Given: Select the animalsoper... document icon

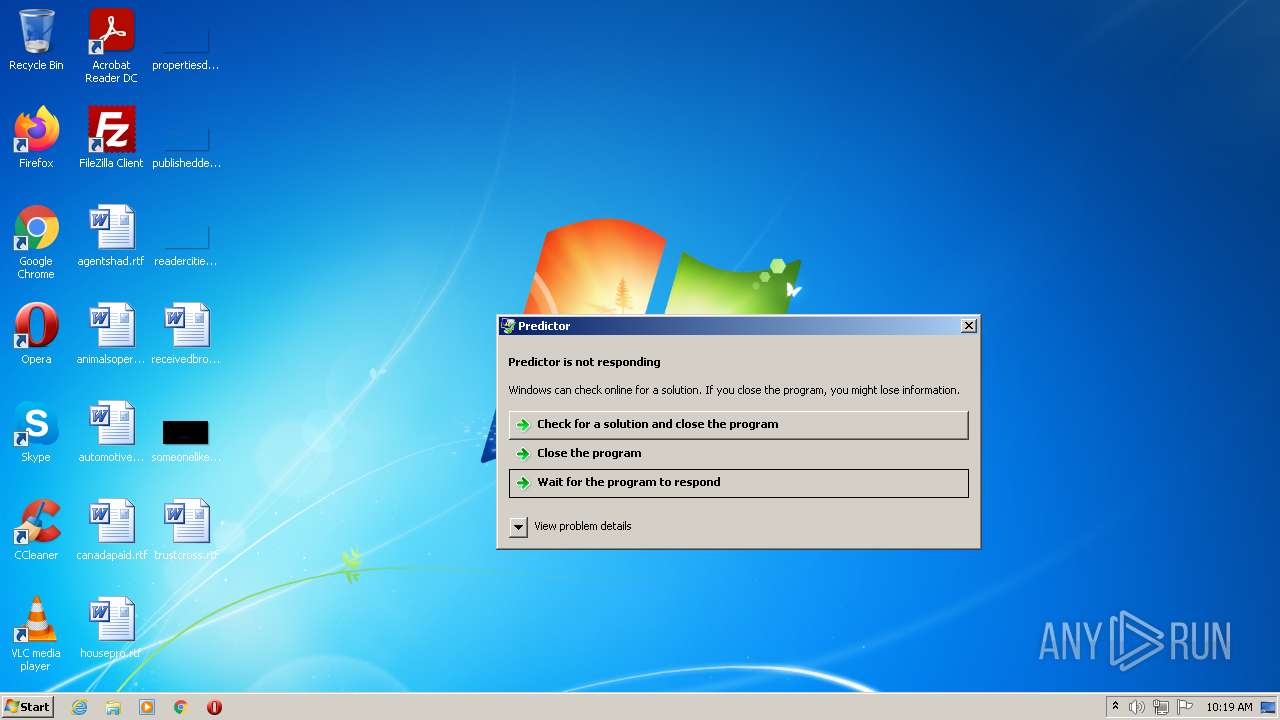Looking at the screenshot, I should [111, 335].
